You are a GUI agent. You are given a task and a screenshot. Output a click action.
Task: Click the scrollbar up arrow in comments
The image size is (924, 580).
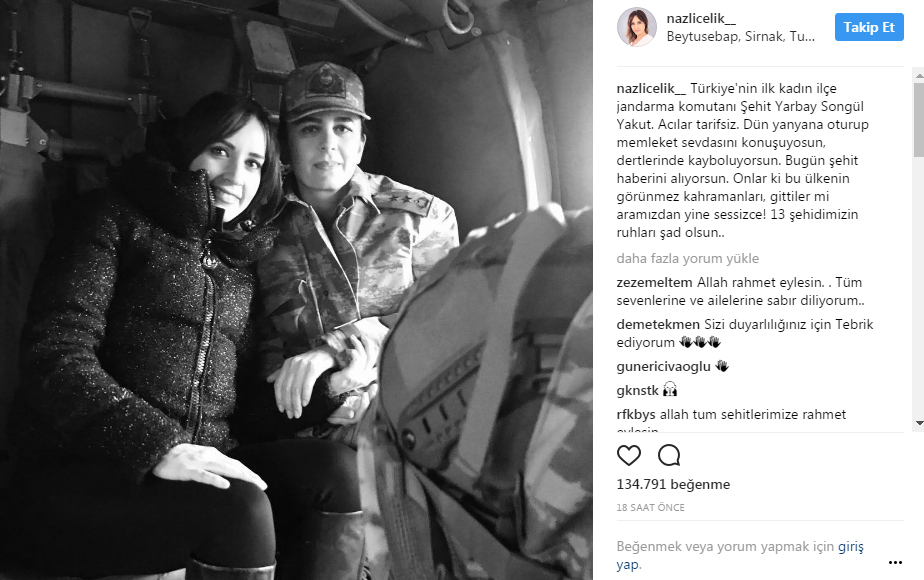(919, 76)
